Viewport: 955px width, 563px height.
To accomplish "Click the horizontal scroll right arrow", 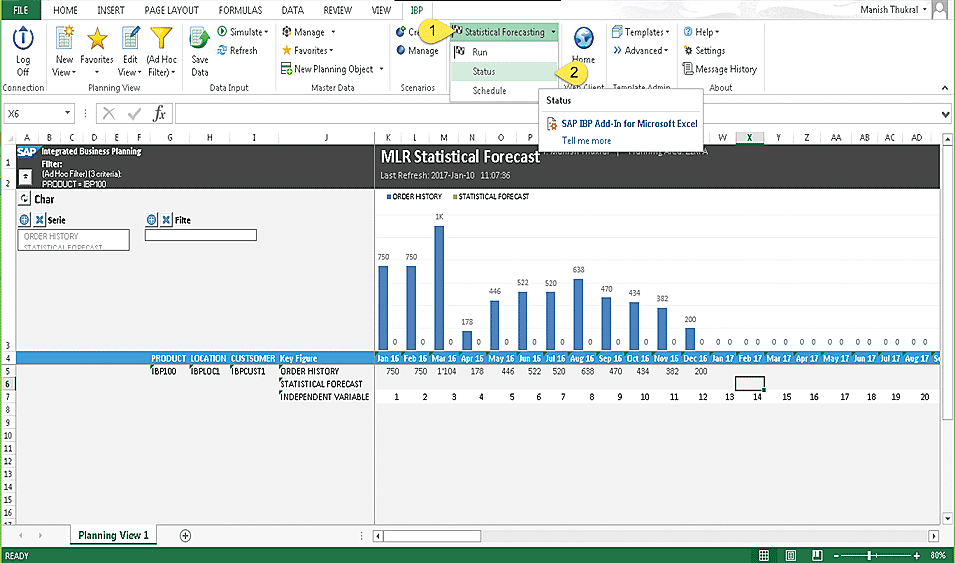I will (934, 536).
